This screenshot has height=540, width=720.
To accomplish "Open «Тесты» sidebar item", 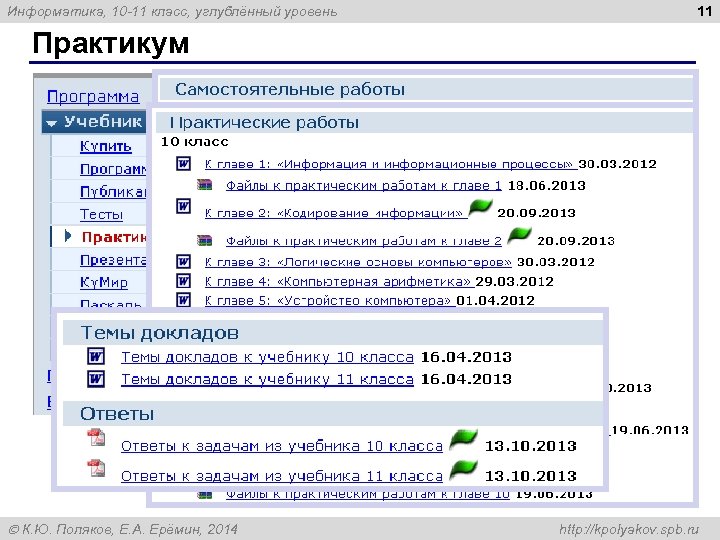I will pyautogui.click(x=101, y=214).
